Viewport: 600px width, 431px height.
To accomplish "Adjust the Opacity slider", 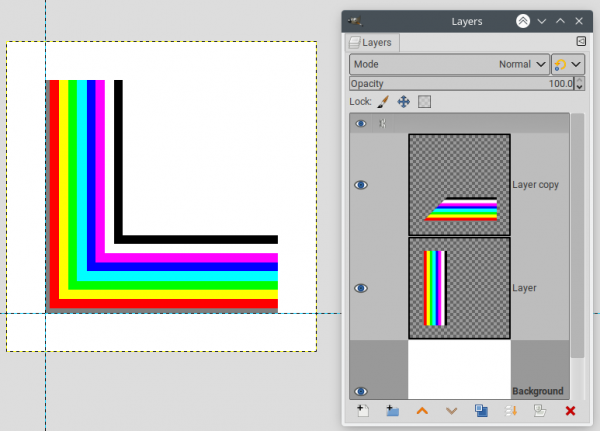I will click(x=461, y=83).
